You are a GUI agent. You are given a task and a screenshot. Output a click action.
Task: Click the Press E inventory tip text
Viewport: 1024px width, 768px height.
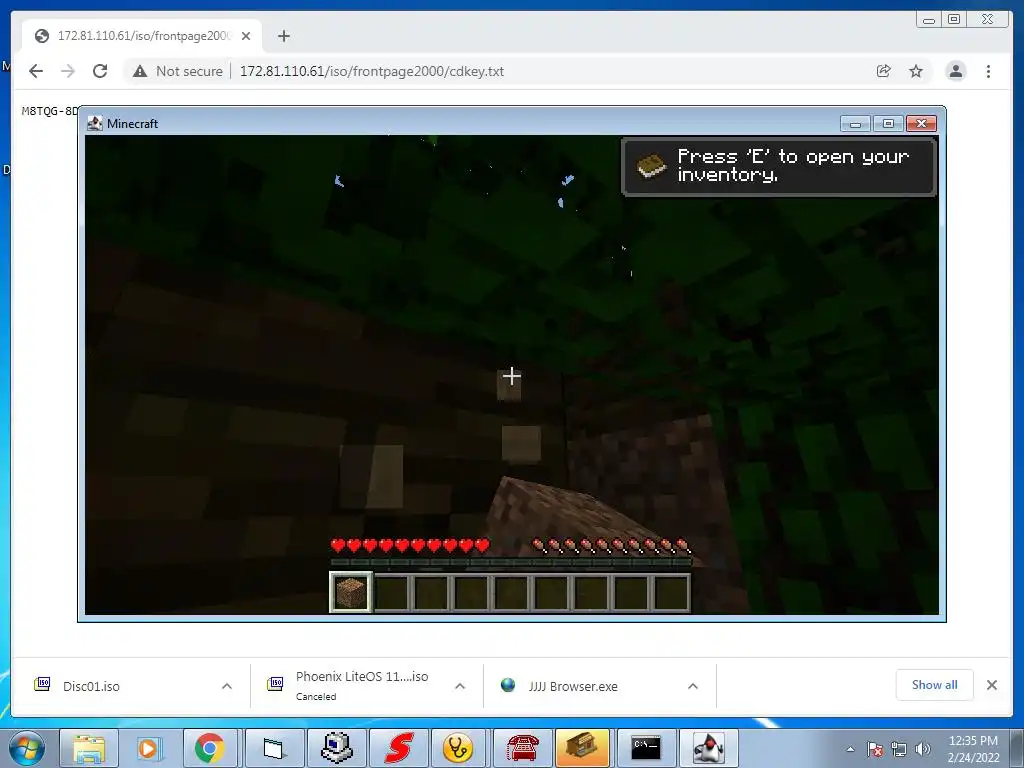click(x=793, y=165)
